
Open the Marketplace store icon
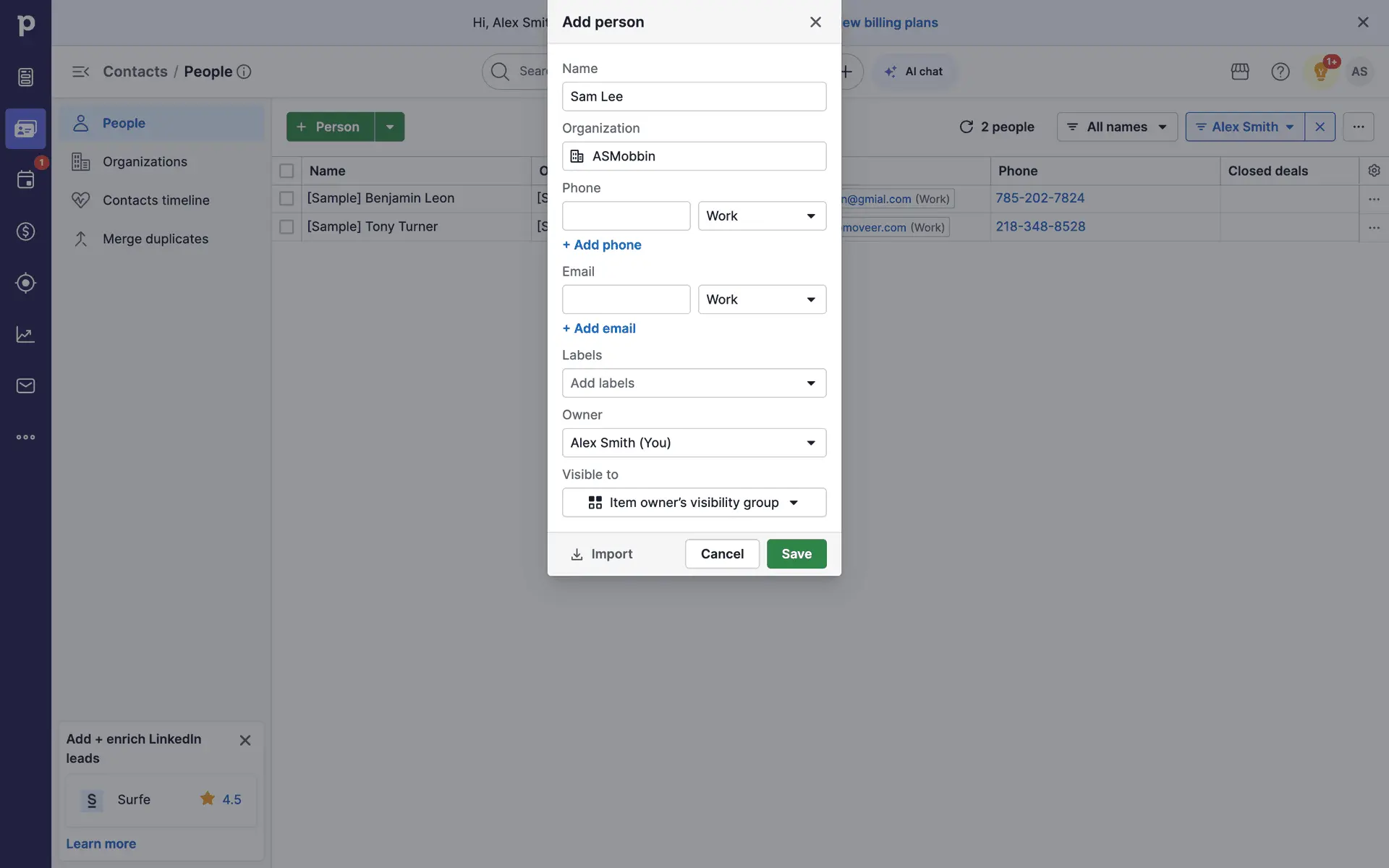[x=1240, y=72]
